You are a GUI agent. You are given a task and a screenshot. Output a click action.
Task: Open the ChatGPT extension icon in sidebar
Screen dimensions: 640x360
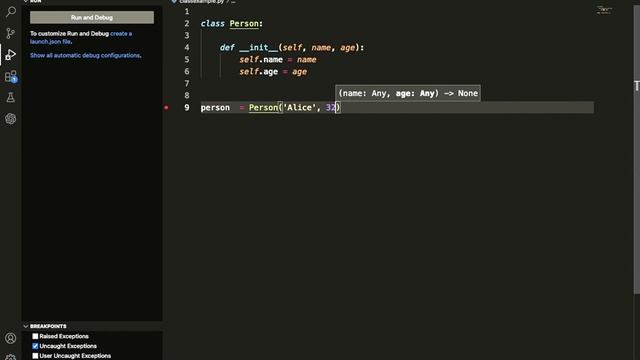point(11,119)
